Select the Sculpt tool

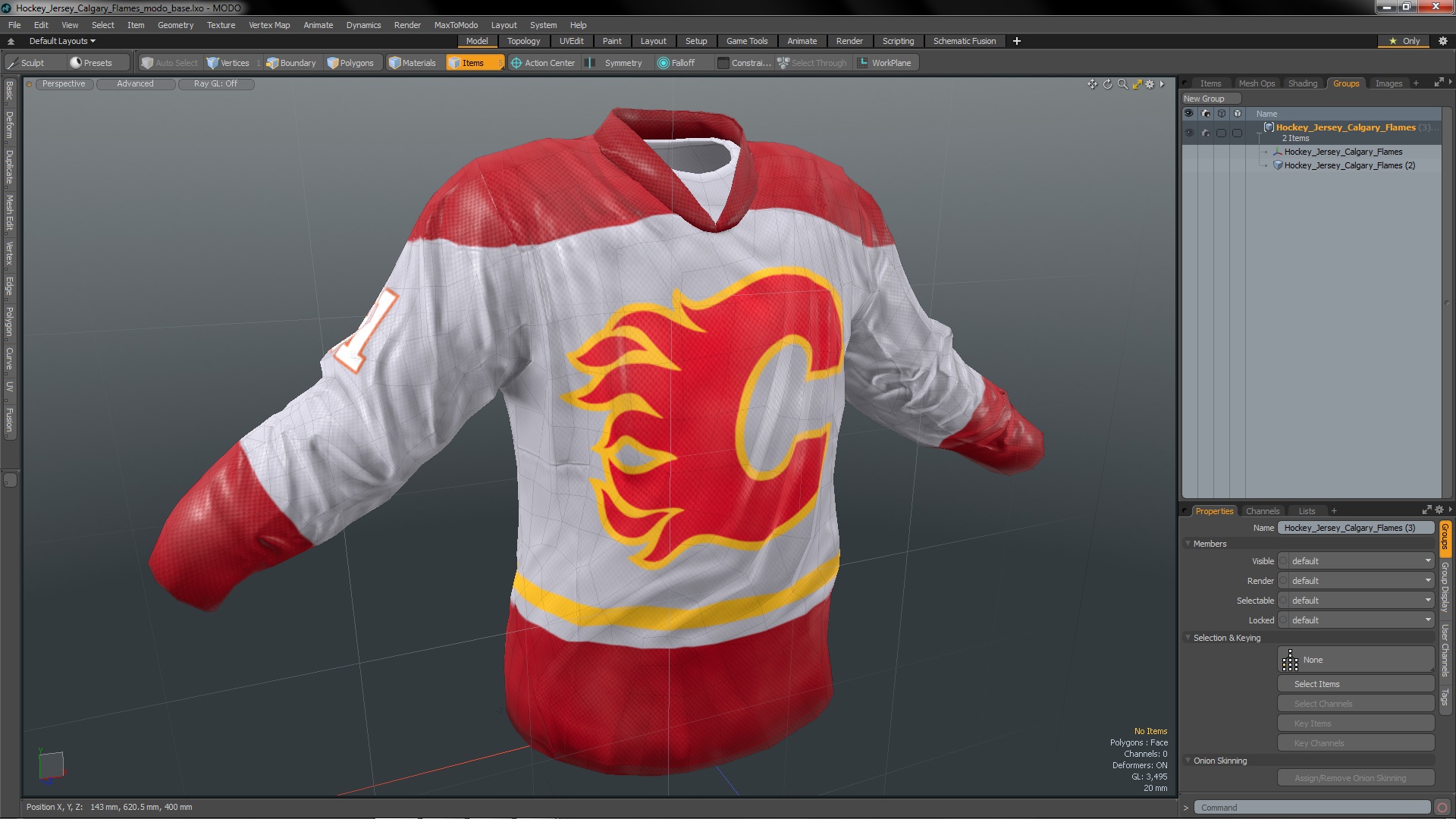33,63
